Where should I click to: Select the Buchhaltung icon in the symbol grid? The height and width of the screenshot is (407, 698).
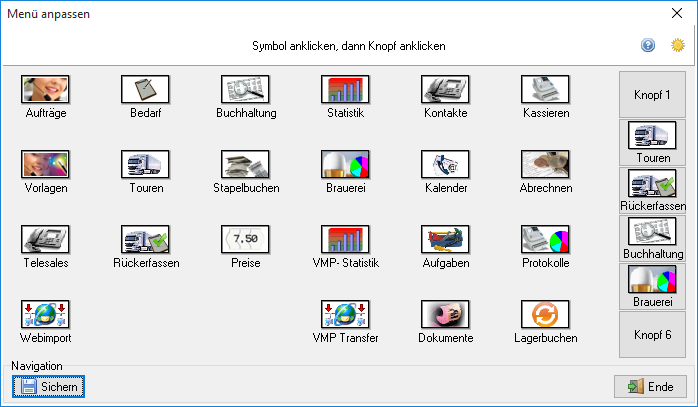pos(245,89)
